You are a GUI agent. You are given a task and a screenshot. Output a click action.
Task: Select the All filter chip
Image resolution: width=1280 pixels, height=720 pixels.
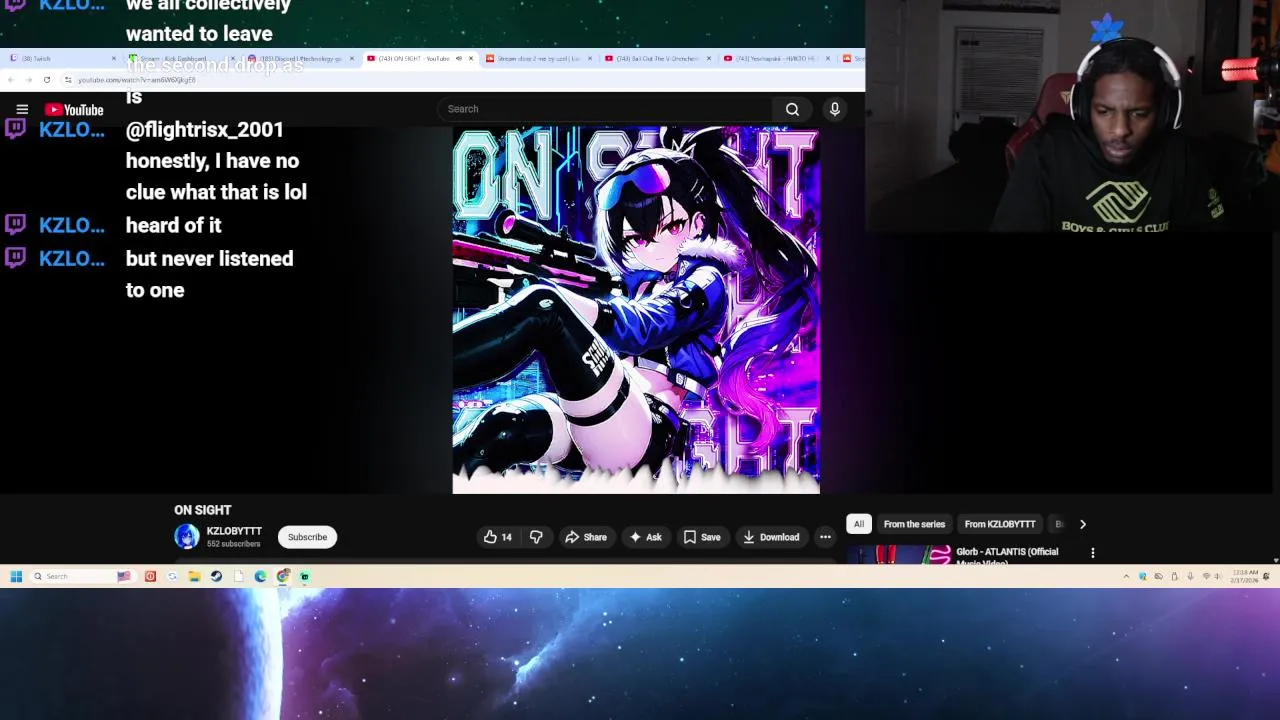(x=858, y=524)
